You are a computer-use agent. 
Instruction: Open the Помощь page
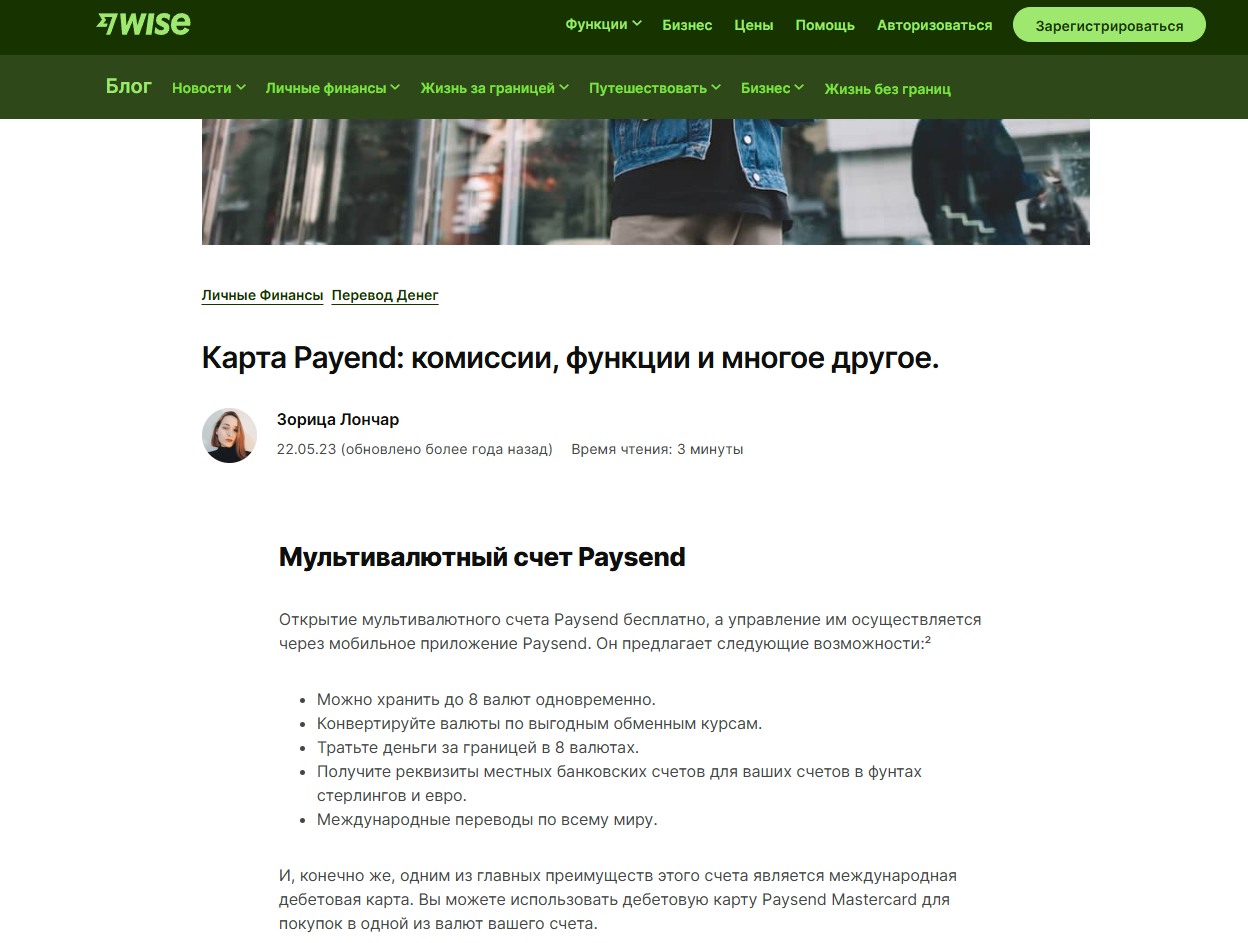point(825,25)
